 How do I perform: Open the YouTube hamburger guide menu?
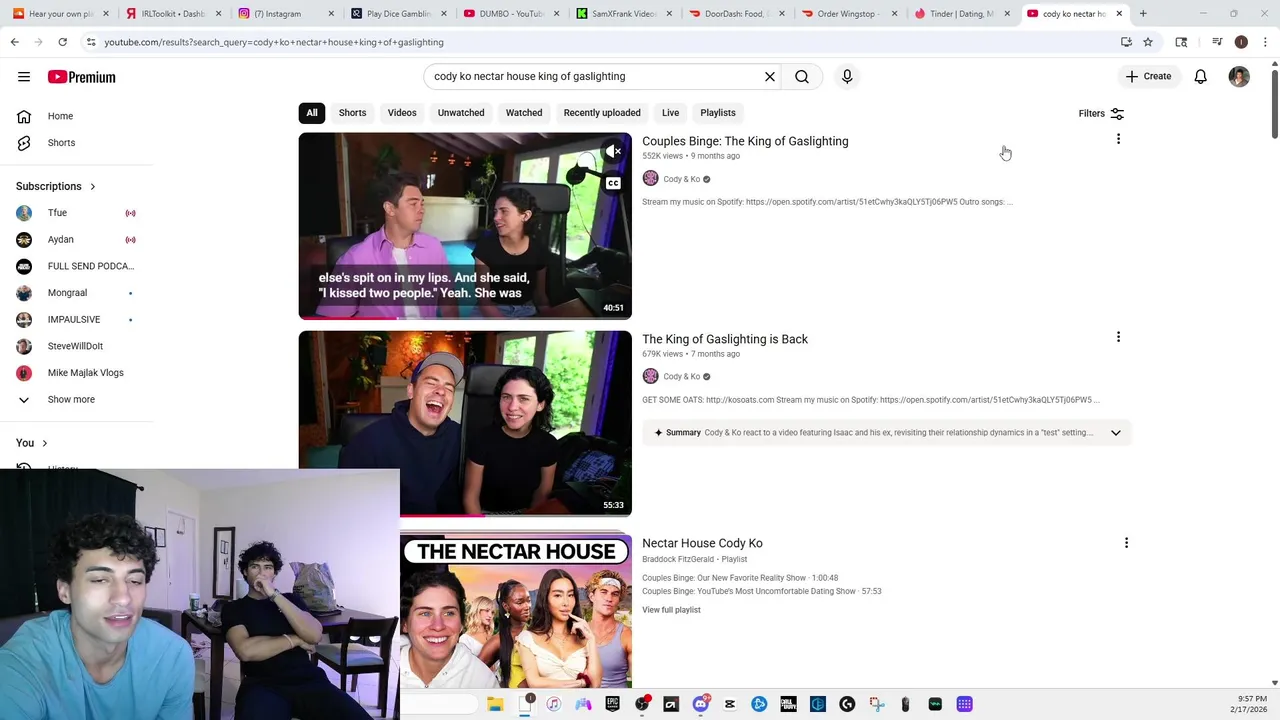click(x=24, y=77)
